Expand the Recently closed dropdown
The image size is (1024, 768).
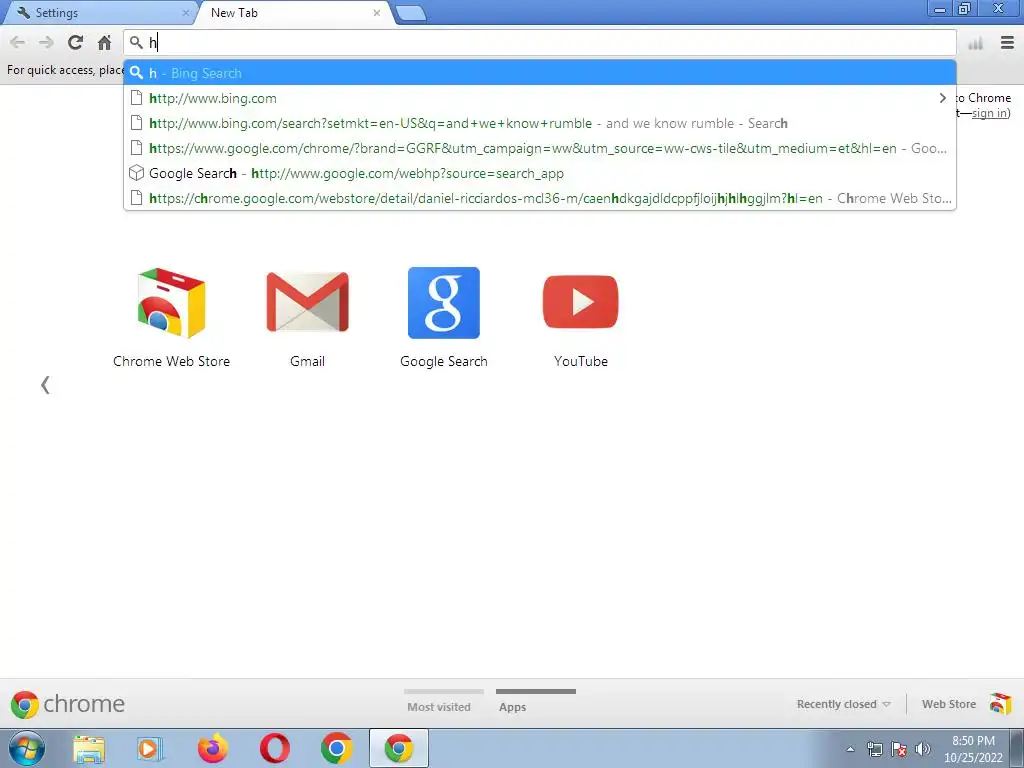click(843, 704)
